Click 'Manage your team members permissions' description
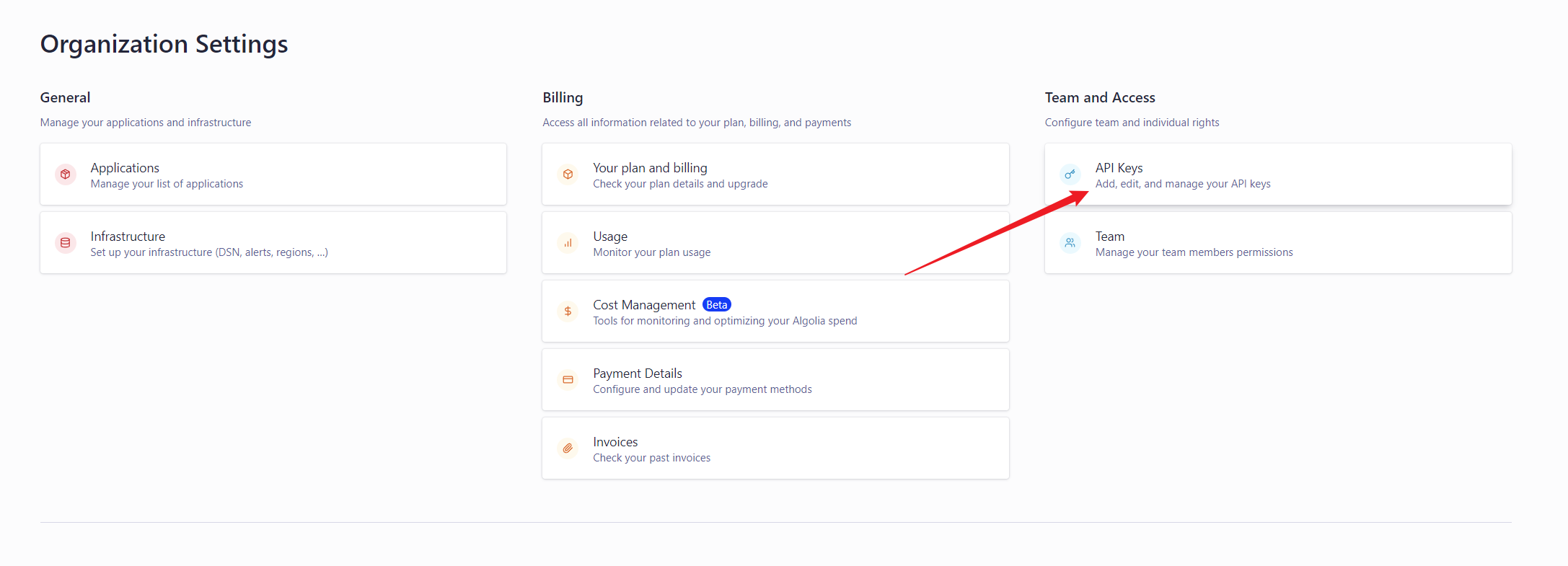This screenshot has height=566, width=1568. (x=1194, y=252)
